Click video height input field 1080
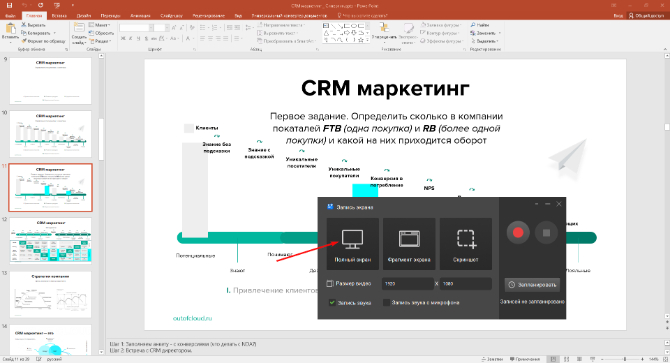 [x=466, y=284]
